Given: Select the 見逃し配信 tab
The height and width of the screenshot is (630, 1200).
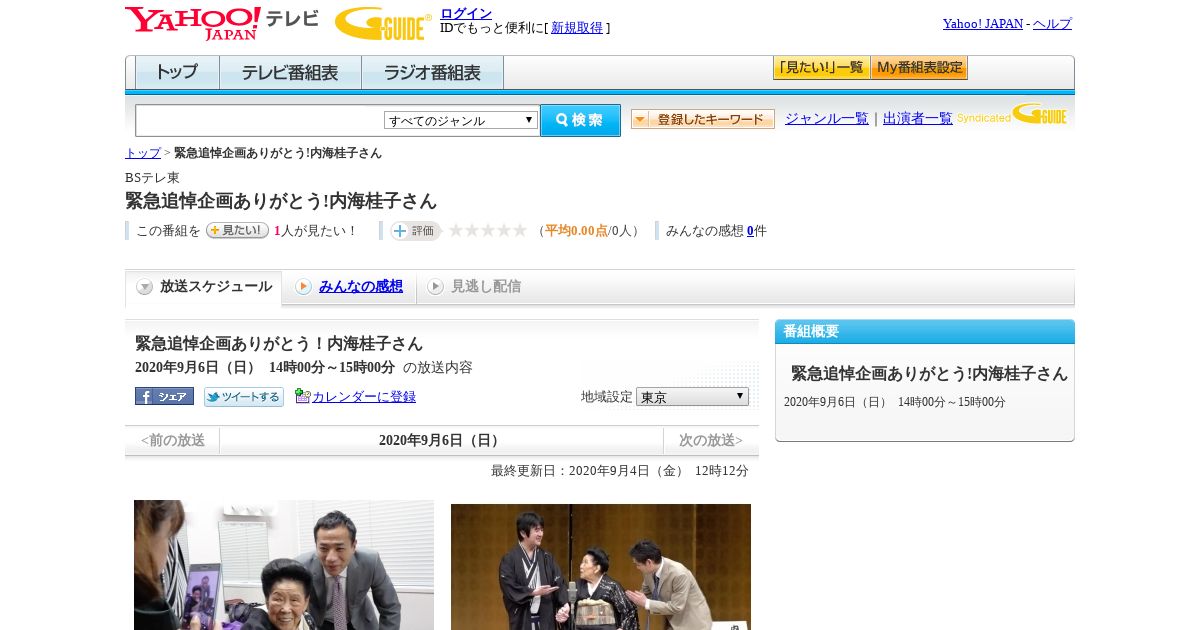Looking at the screenshot, I should point(486,286).
